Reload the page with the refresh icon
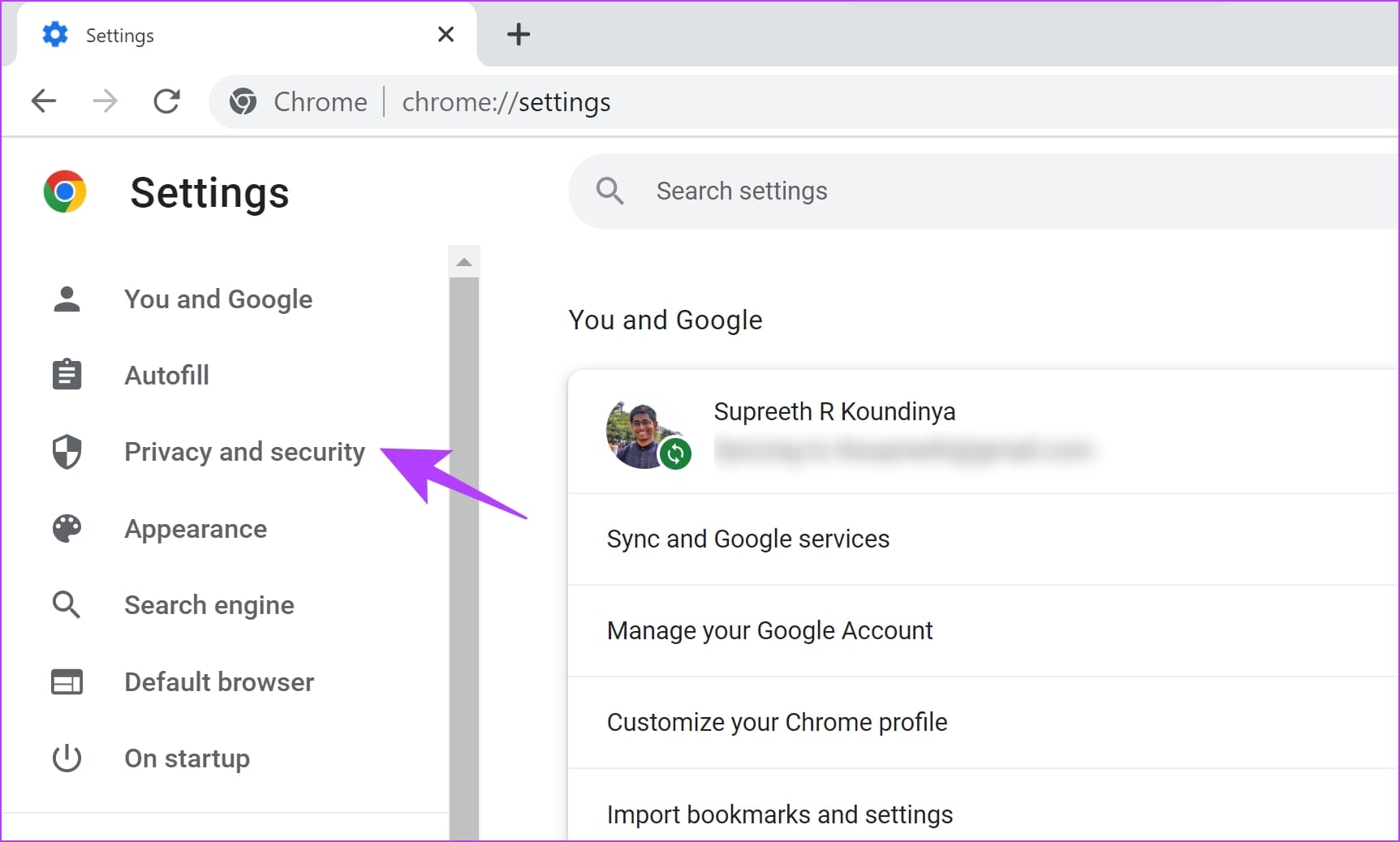 coord(167,101)
